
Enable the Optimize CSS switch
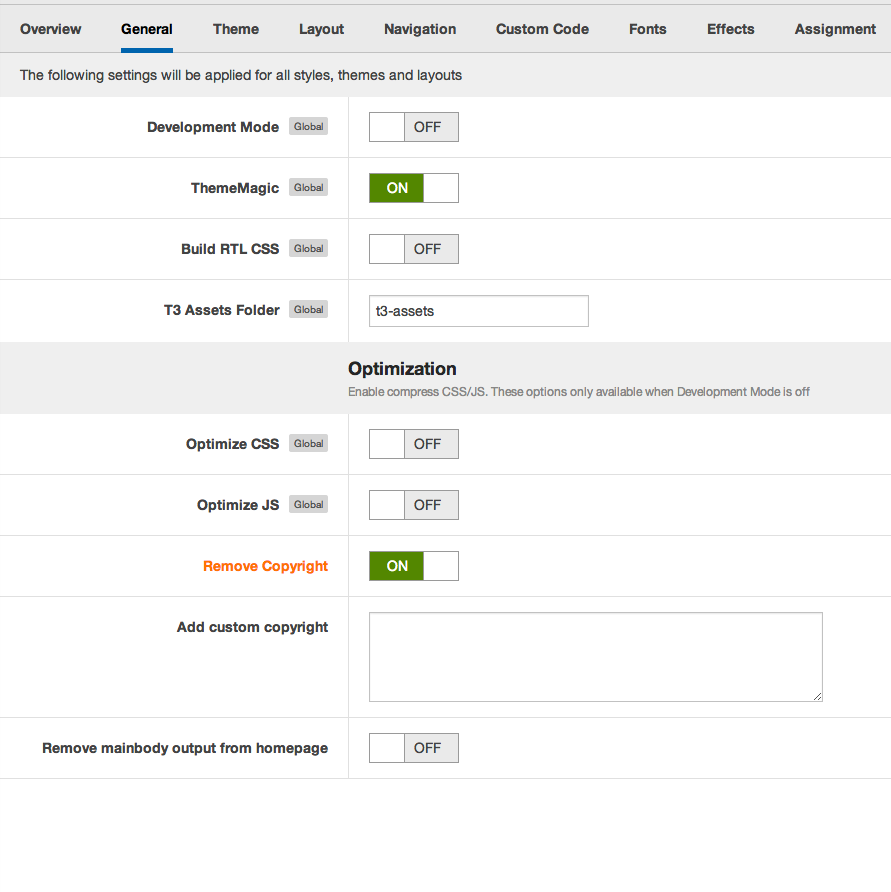(x=414, y=444)
